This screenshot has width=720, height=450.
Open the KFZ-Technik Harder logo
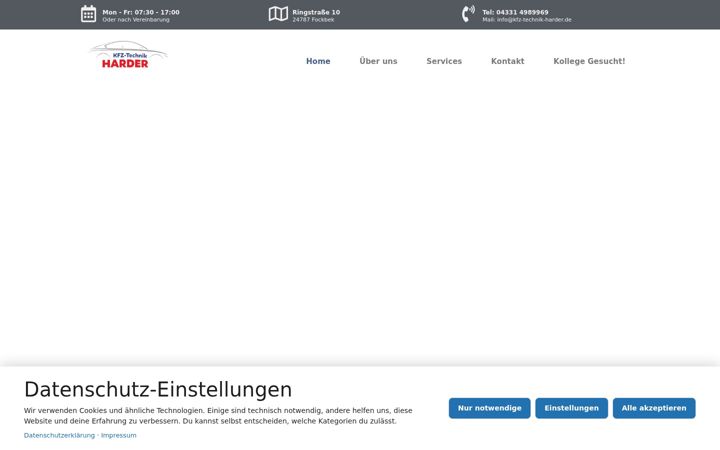coord(128,56)
